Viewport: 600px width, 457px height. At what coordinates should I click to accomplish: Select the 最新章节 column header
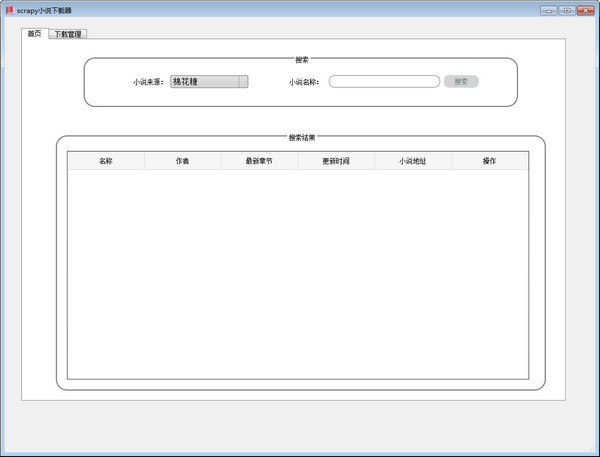tap(259, 161)
